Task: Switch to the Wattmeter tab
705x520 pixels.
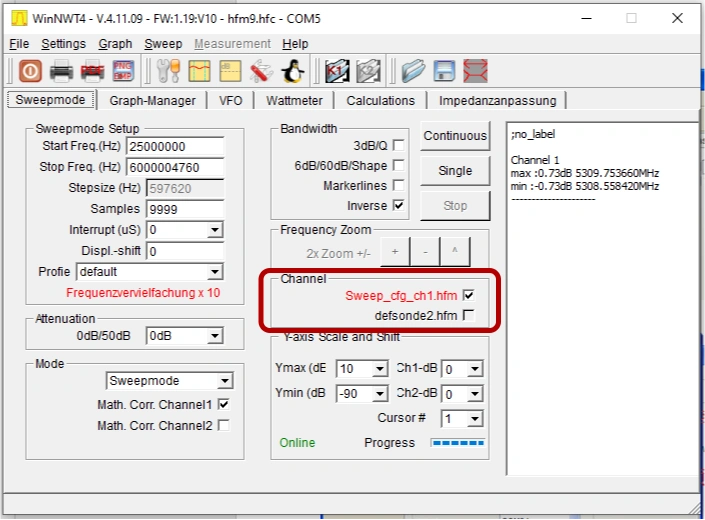Action: pos(294,101)
